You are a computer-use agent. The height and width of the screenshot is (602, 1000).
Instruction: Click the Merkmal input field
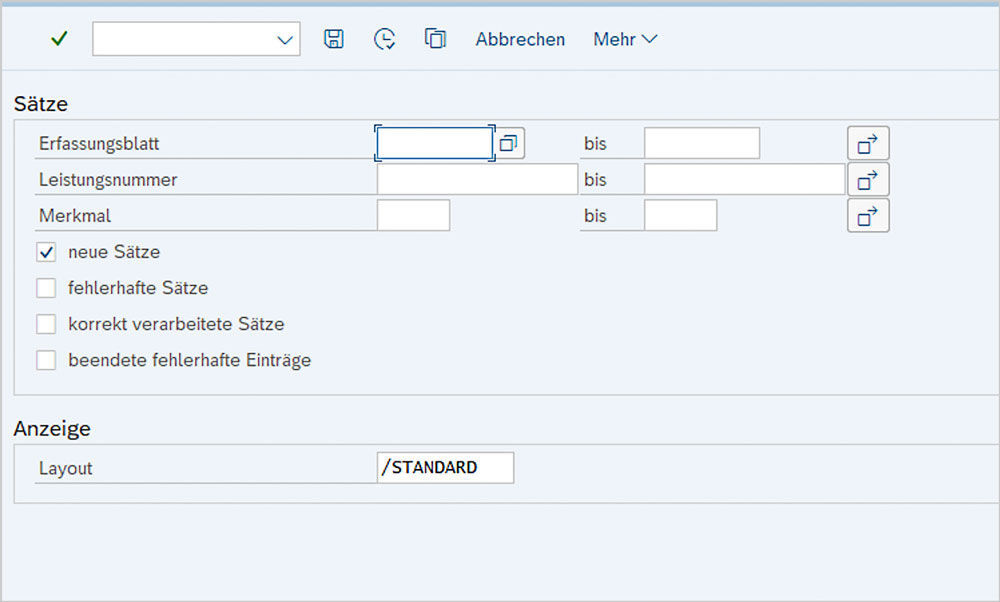414,215
